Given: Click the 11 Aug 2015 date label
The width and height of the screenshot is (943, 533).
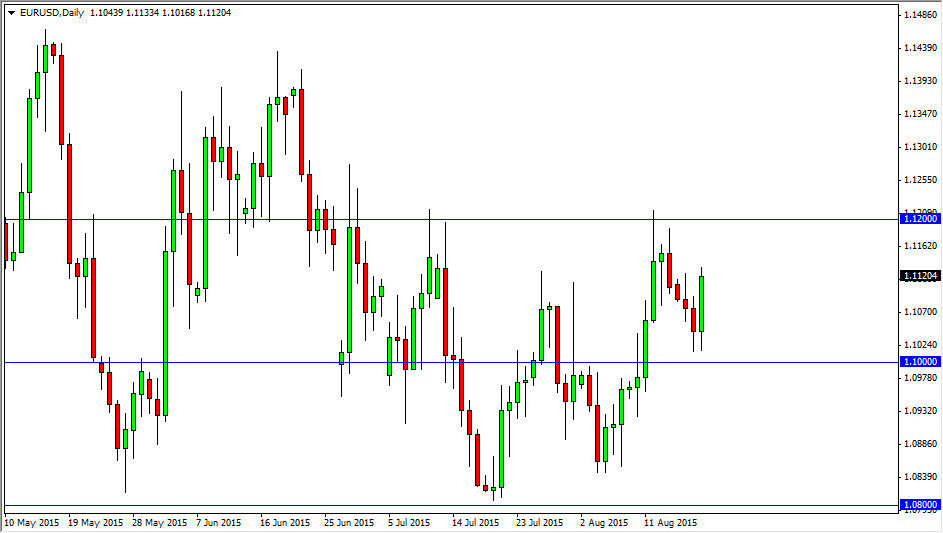Looking at the screenshot, I should (x=671, y=523).
